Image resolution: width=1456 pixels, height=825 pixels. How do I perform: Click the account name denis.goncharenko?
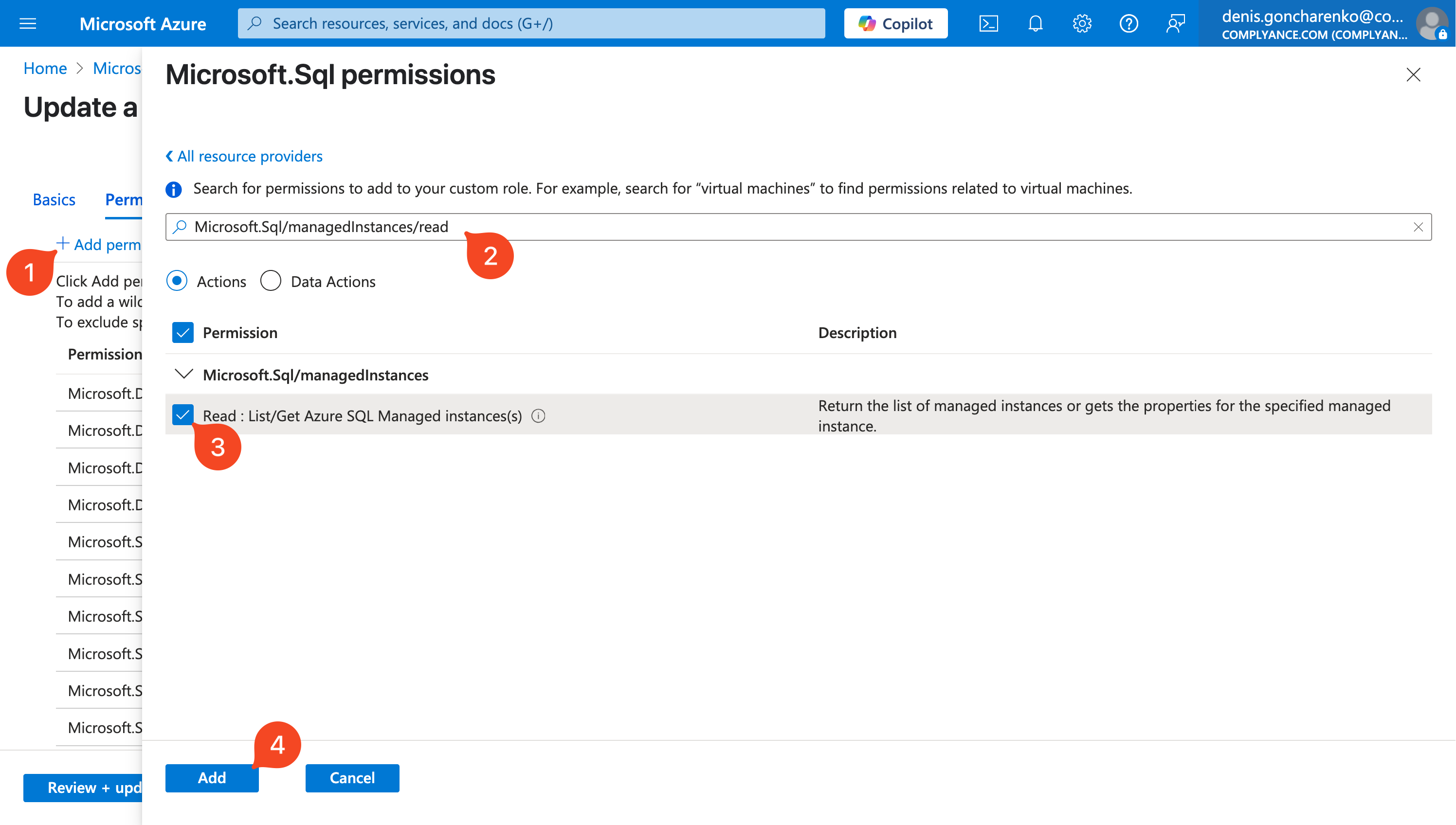click(1312, 16)
